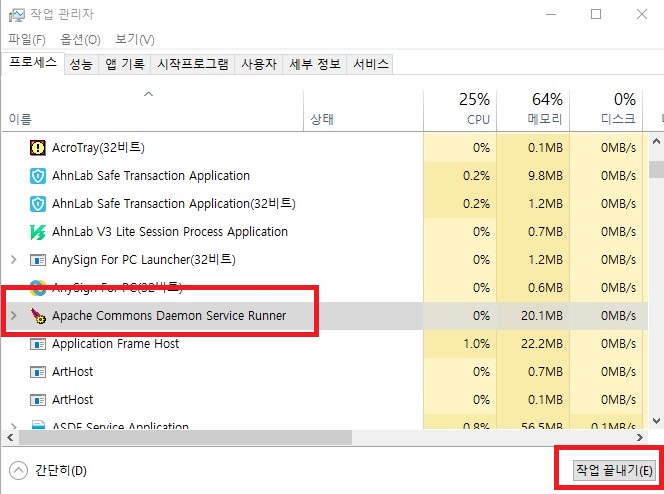The width and height of the screenshot is (664, 494).
Task: Open the 파일(F) menu
Action: pos(27,40)
